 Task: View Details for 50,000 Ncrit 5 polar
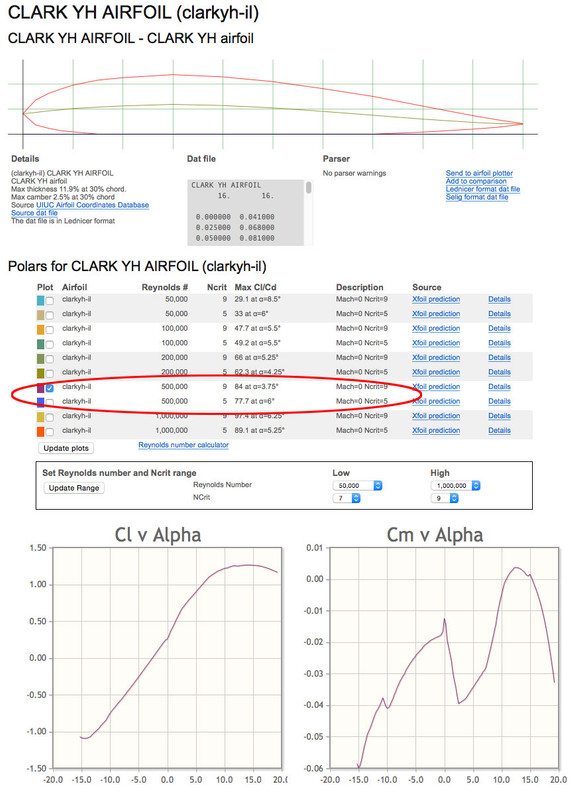[x=499, y=314]
